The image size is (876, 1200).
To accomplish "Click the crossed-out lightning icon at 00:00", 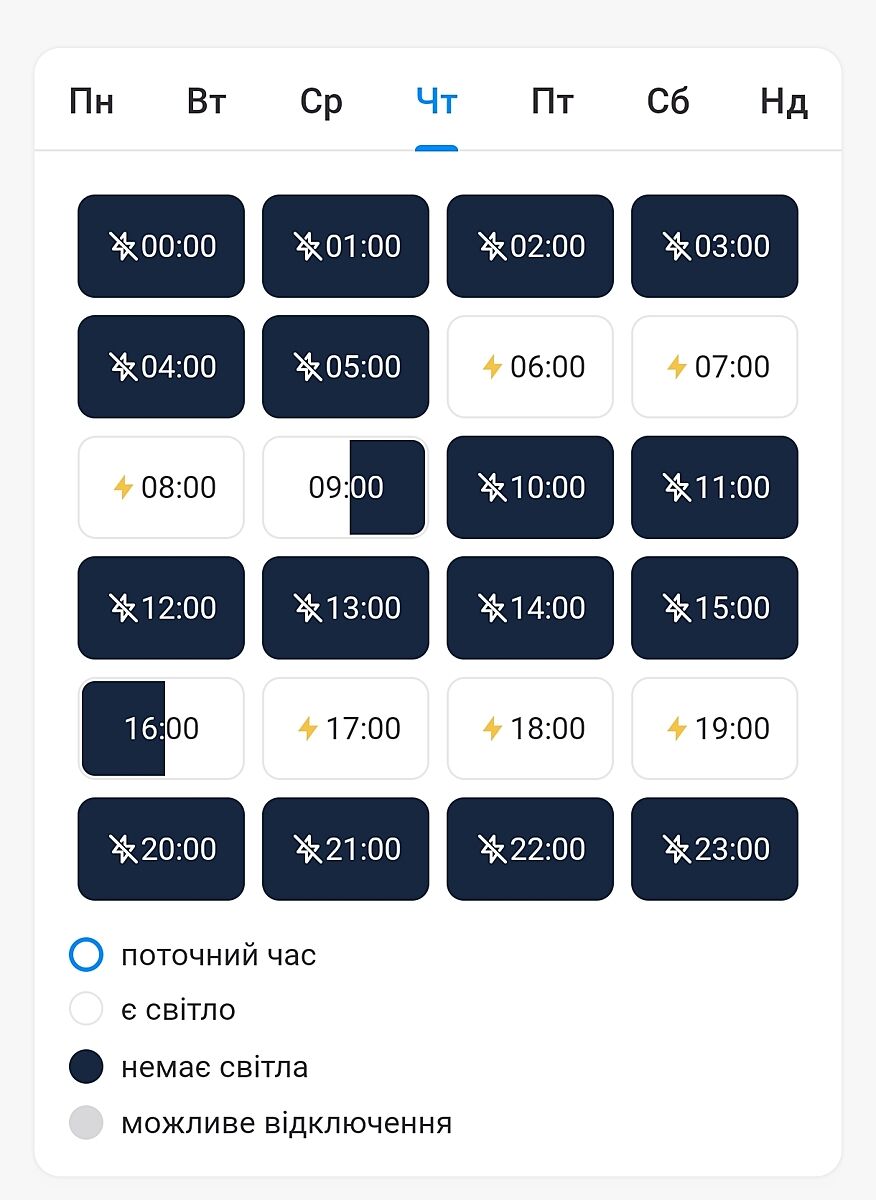I will tap(123, 246).
